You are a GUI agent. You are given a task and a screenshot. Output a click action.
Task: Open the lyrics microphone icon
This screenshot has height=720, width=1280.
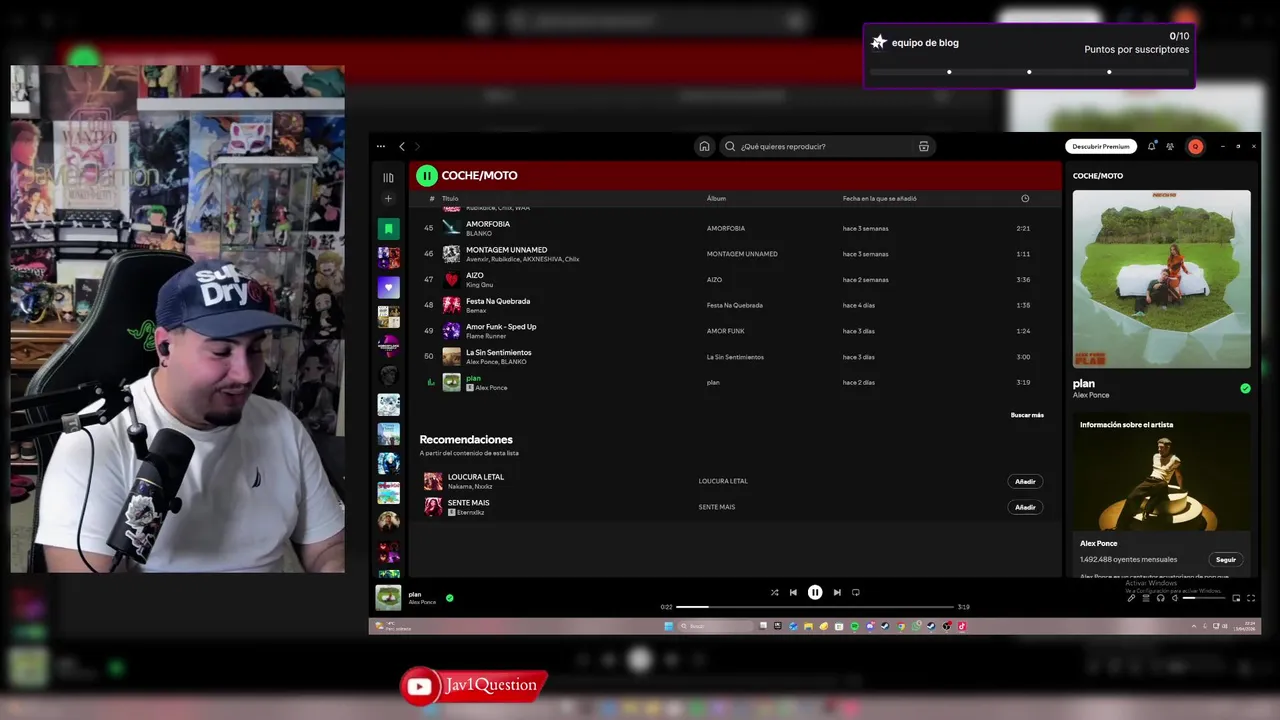(1131, 598)
